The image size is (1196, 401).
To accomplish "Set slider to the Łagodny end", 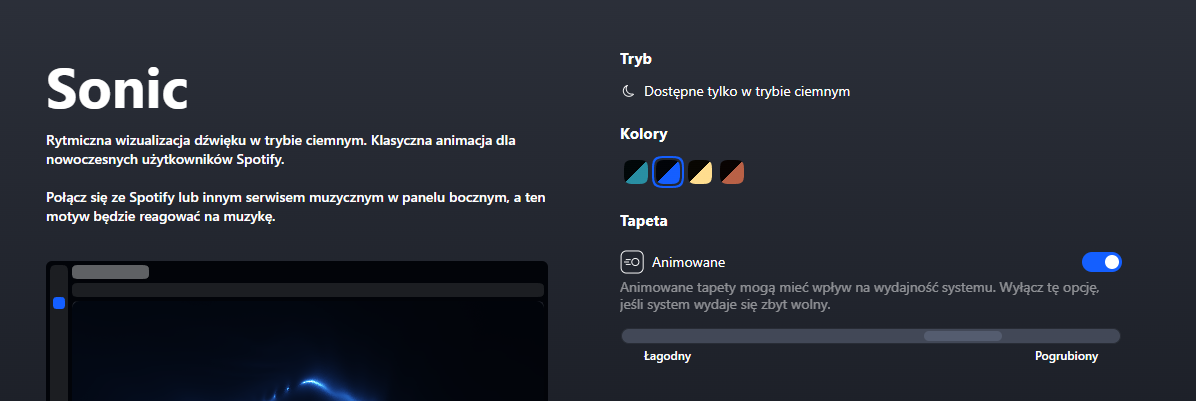I will (627, 336).
